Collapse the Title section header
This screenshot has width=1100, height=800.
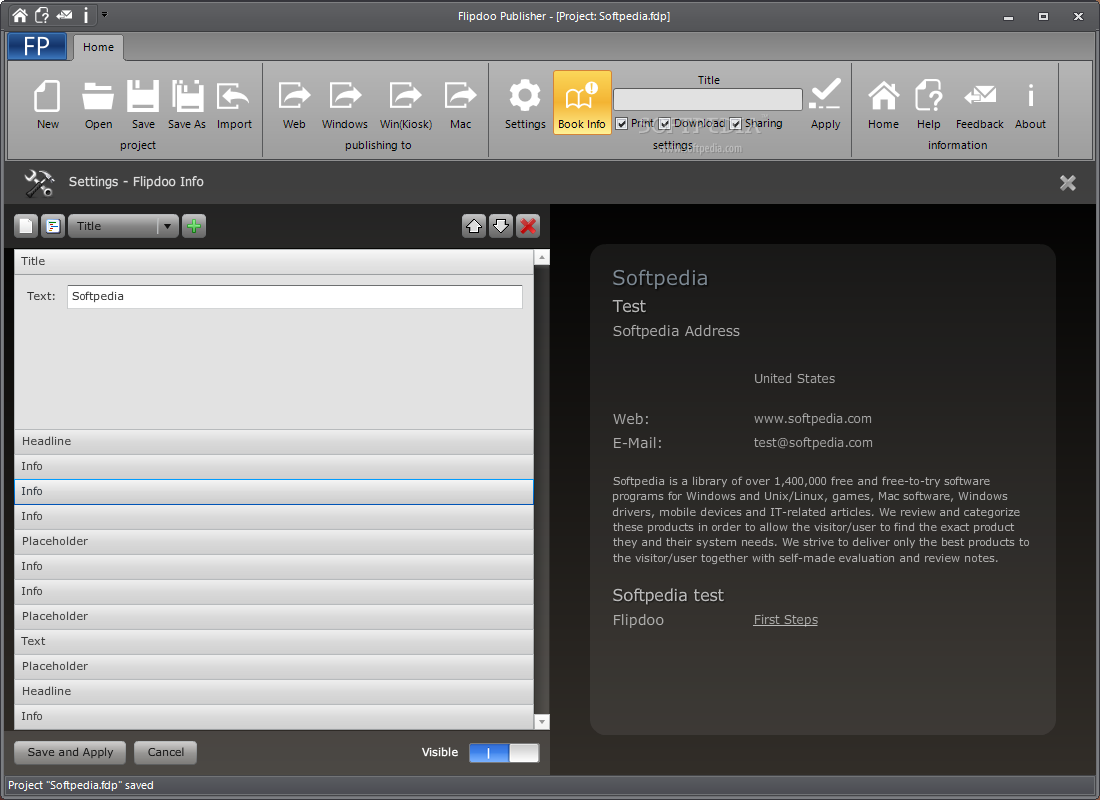(x=274, y=262)
